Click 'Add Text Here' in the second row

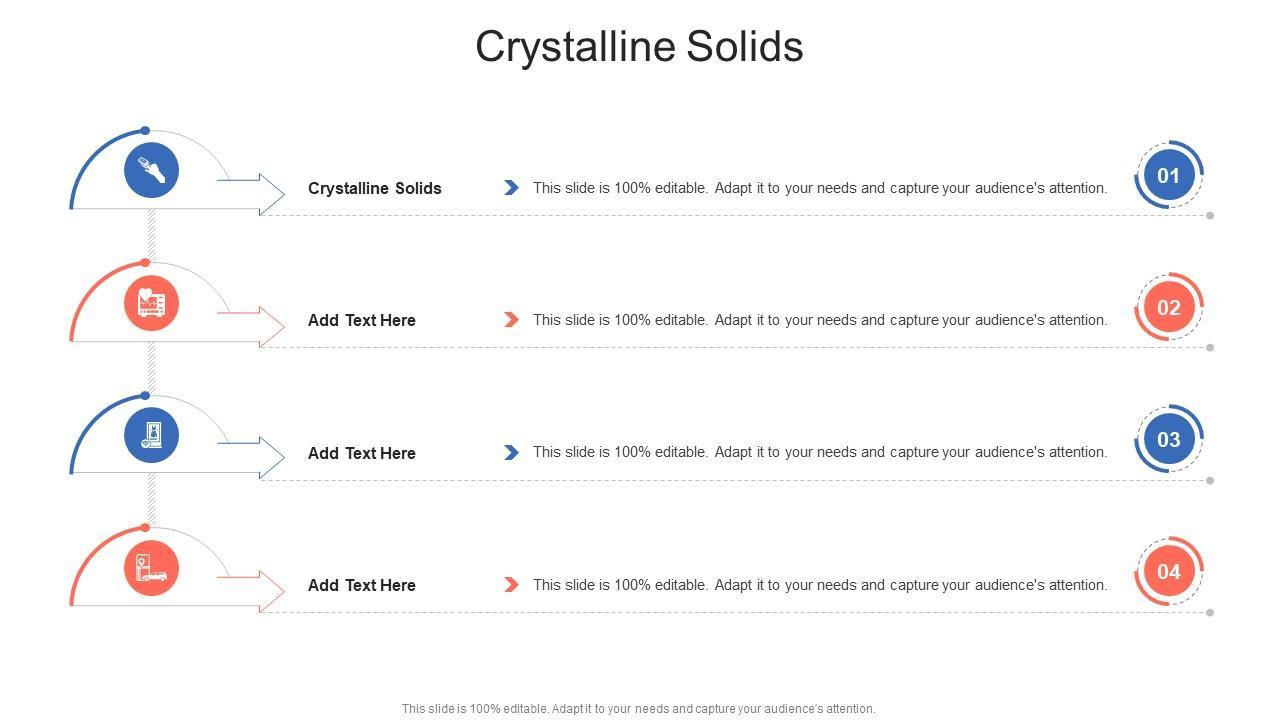point(362,320)
